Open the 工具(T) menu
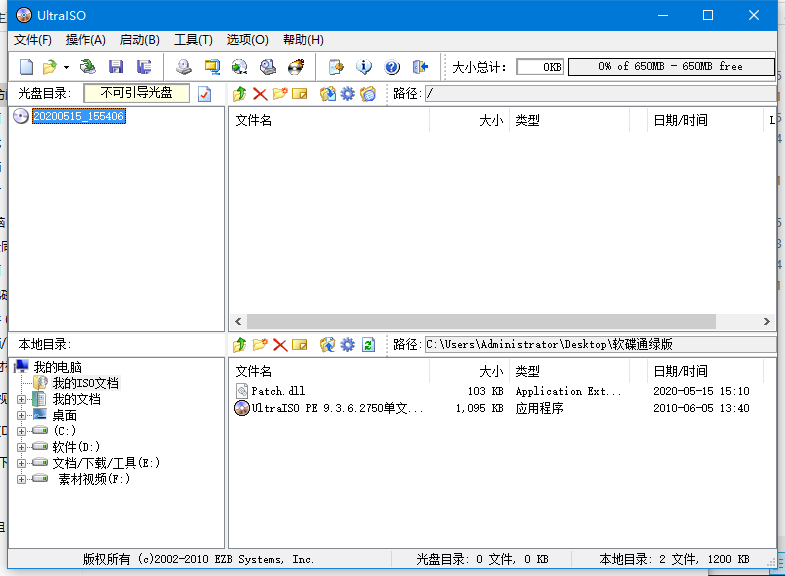This screenshot has height=576, width=785. click(193, 40)
